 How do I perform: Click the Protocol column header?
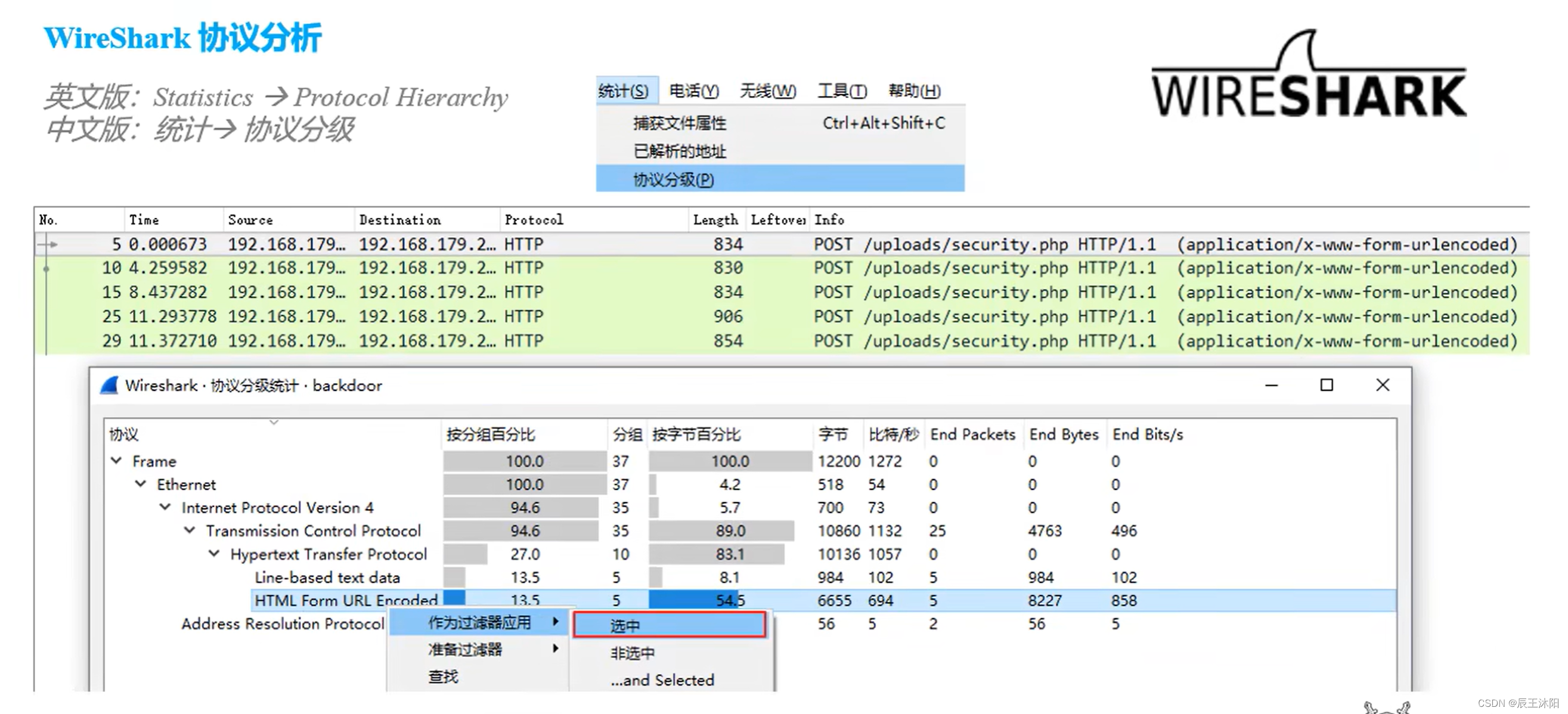(x=594, y=220)
